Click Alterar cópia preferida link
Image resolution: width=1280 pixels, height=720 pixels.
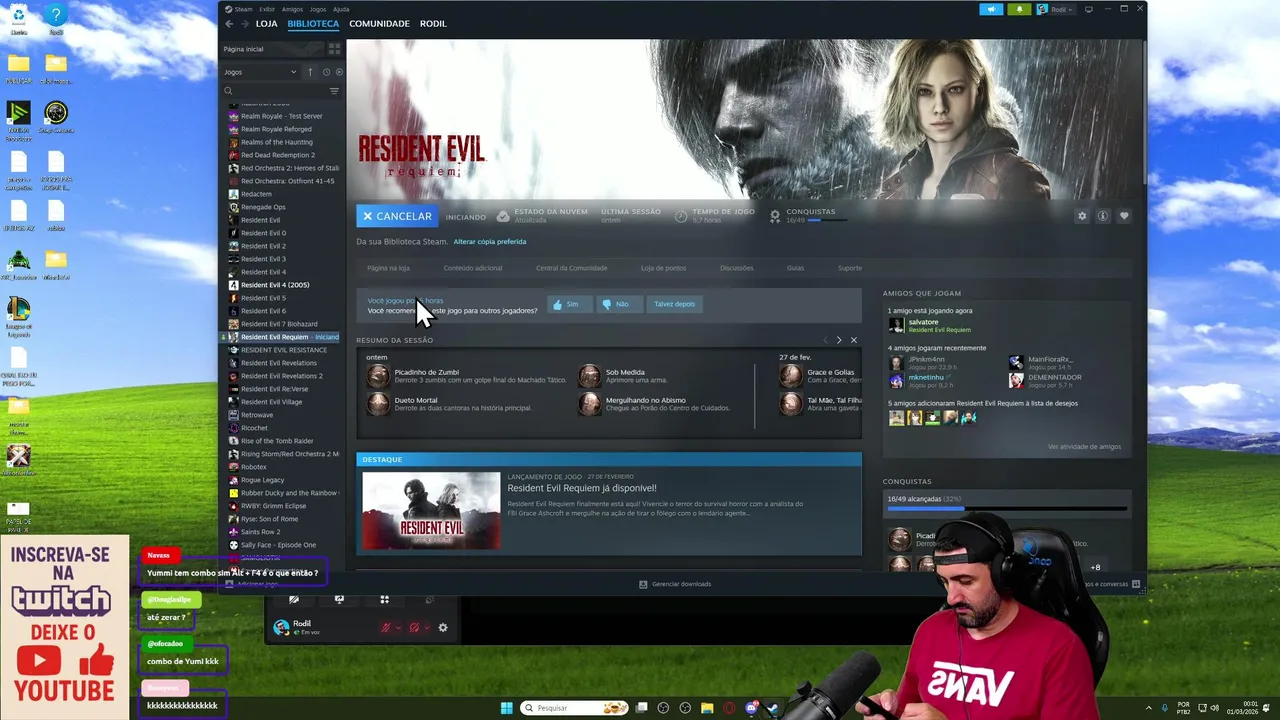click(489, 242)
